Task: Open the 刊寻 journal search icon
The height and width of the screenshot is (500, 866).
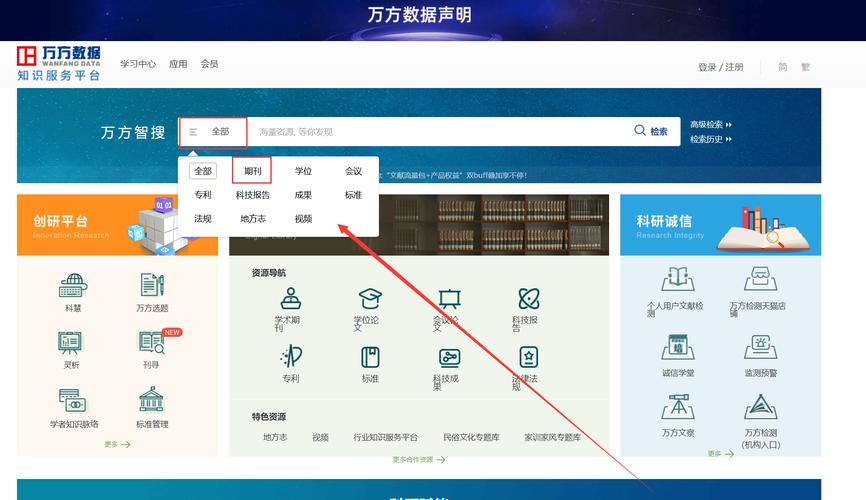Action: click(152, 343)
